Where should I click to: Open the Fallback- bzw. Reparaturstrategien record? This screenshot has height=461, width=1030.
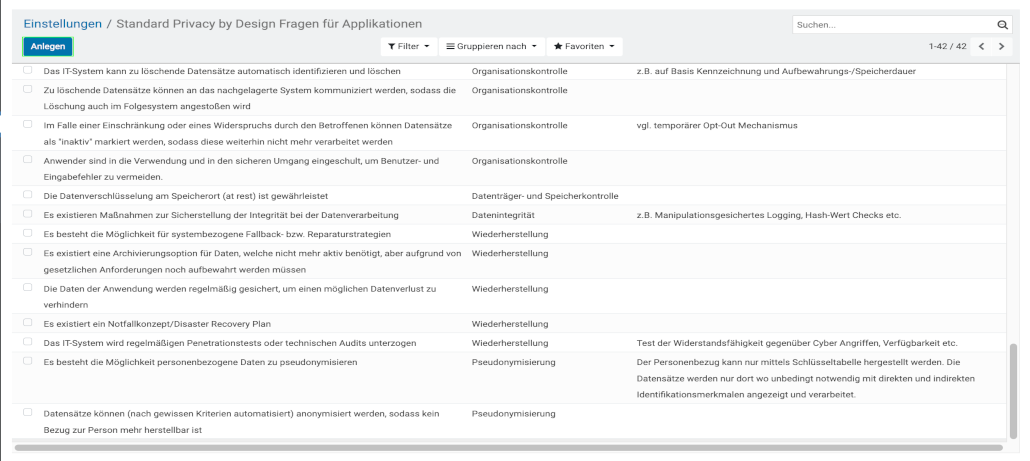[210, 233]
